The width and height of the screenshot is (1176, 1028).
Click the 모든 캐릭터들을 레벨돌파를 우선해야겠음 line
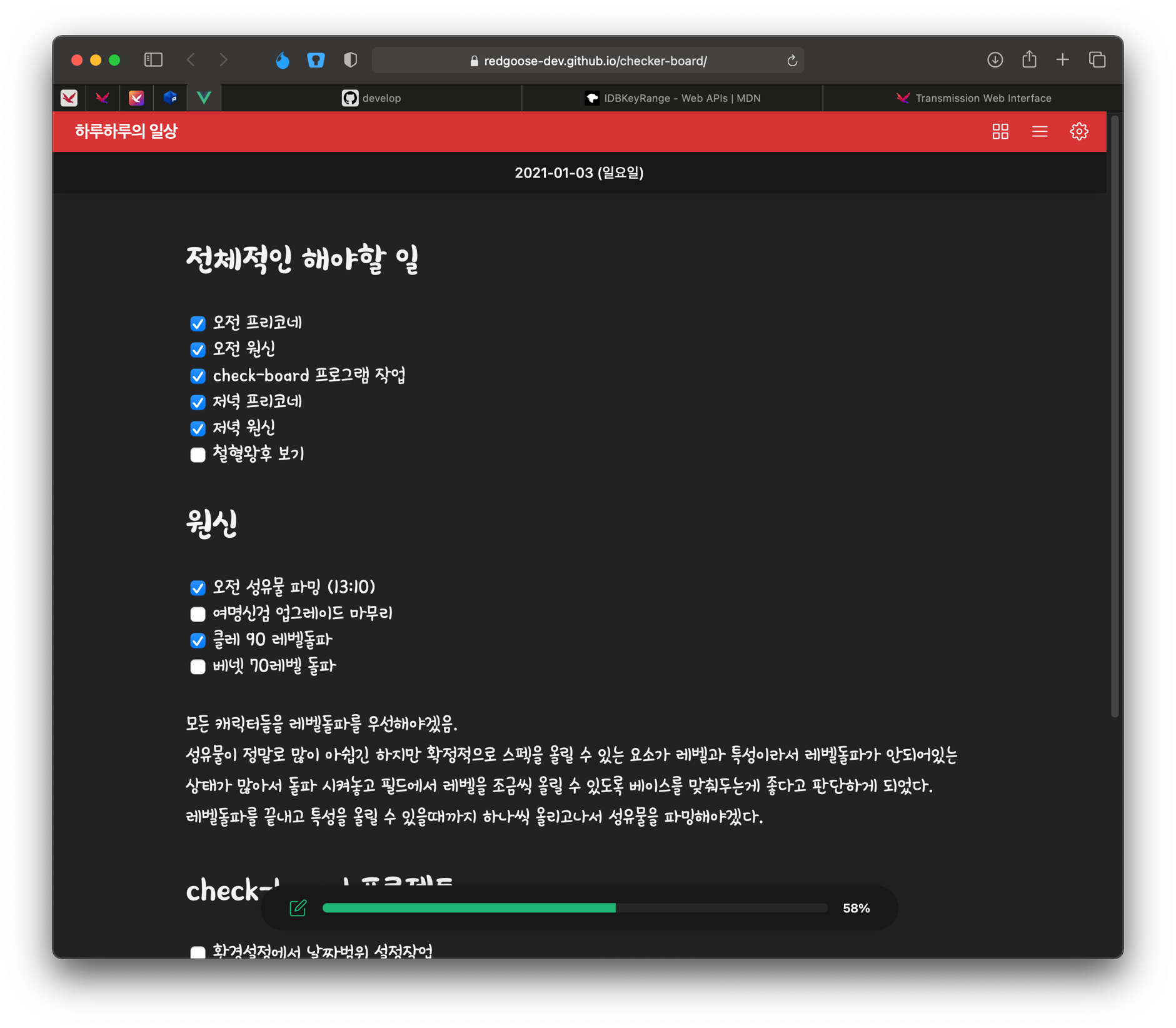coord(321,724)
